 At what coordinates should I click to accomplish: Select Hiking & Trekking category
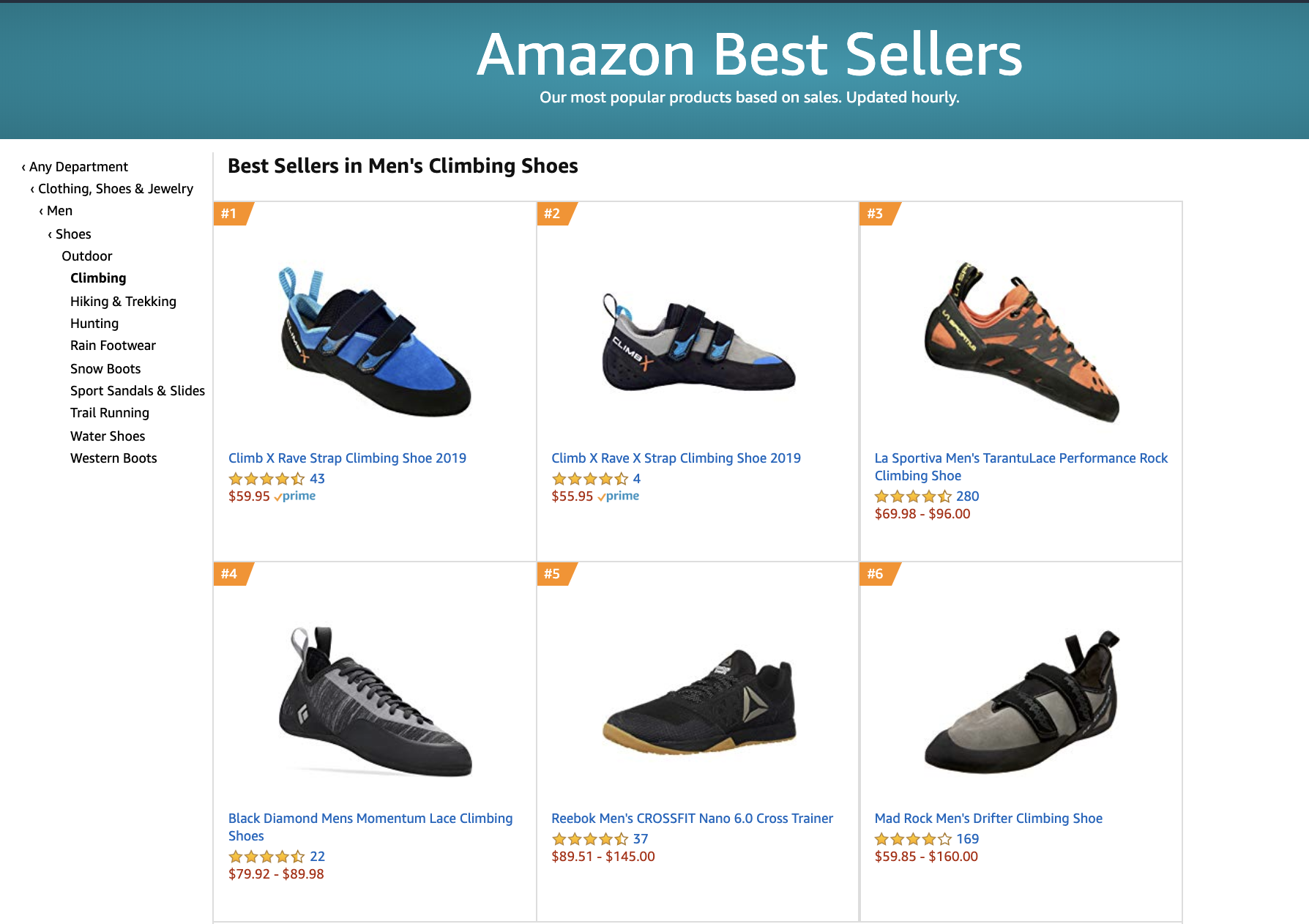pos(123,302)
